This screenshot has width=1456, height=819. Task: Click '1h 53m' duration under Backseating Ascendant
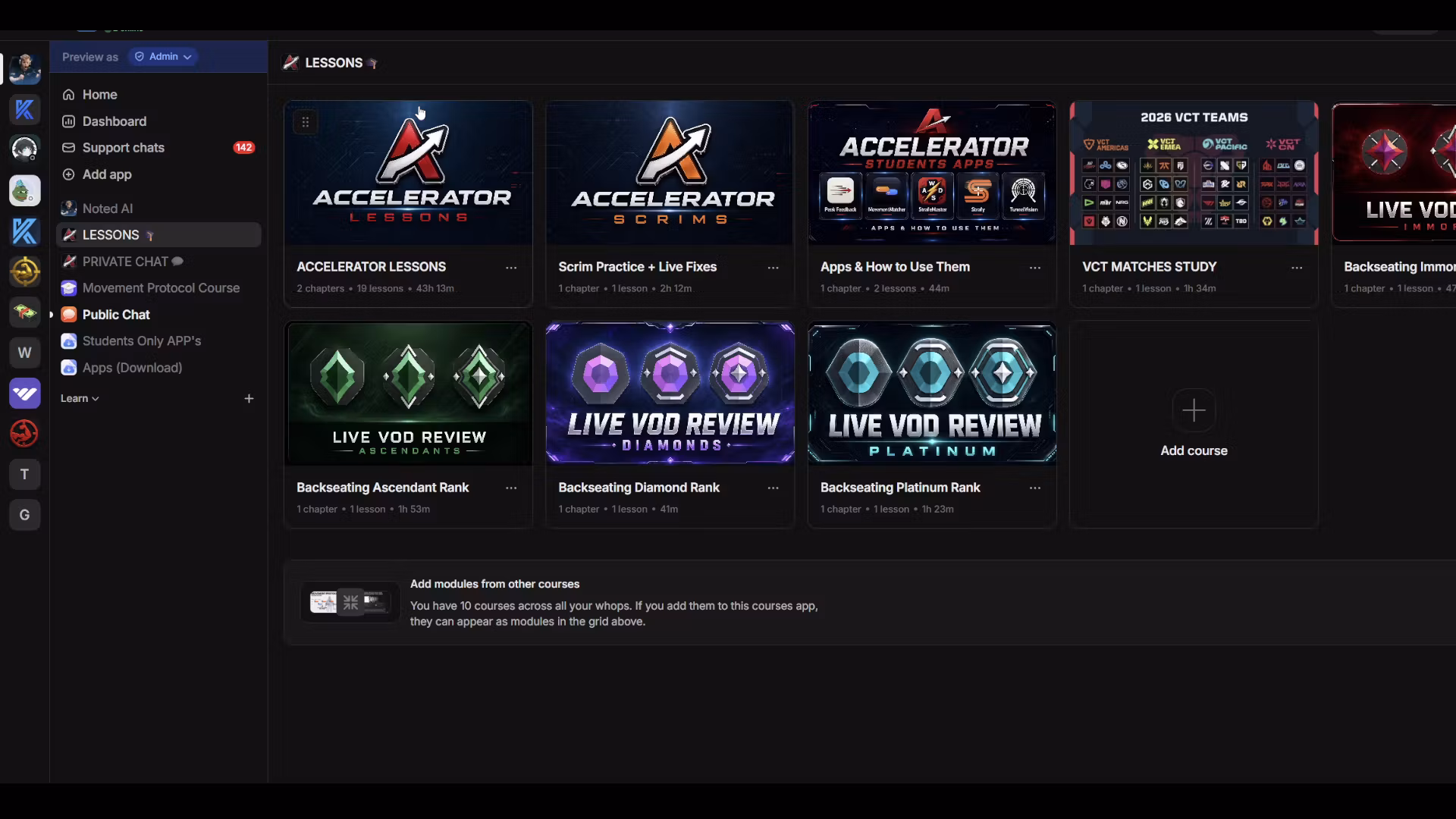coord(414,509)
